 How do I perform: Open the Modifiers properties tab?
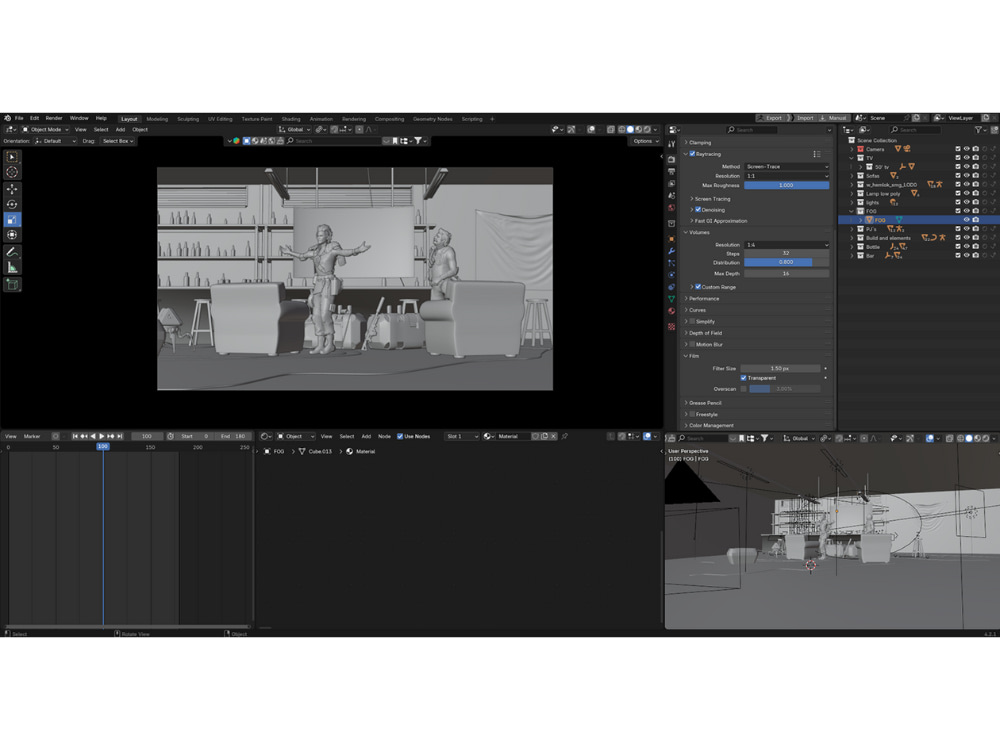pyautogui.click(x=672, y=251)
